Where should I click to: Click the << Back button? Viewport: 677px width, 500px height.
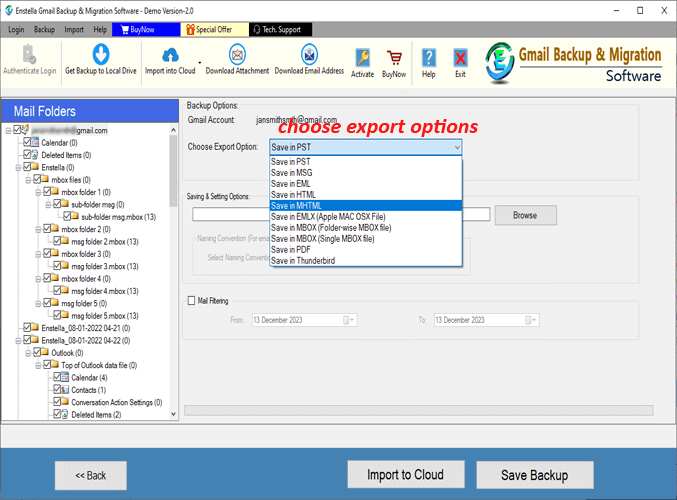91,475
